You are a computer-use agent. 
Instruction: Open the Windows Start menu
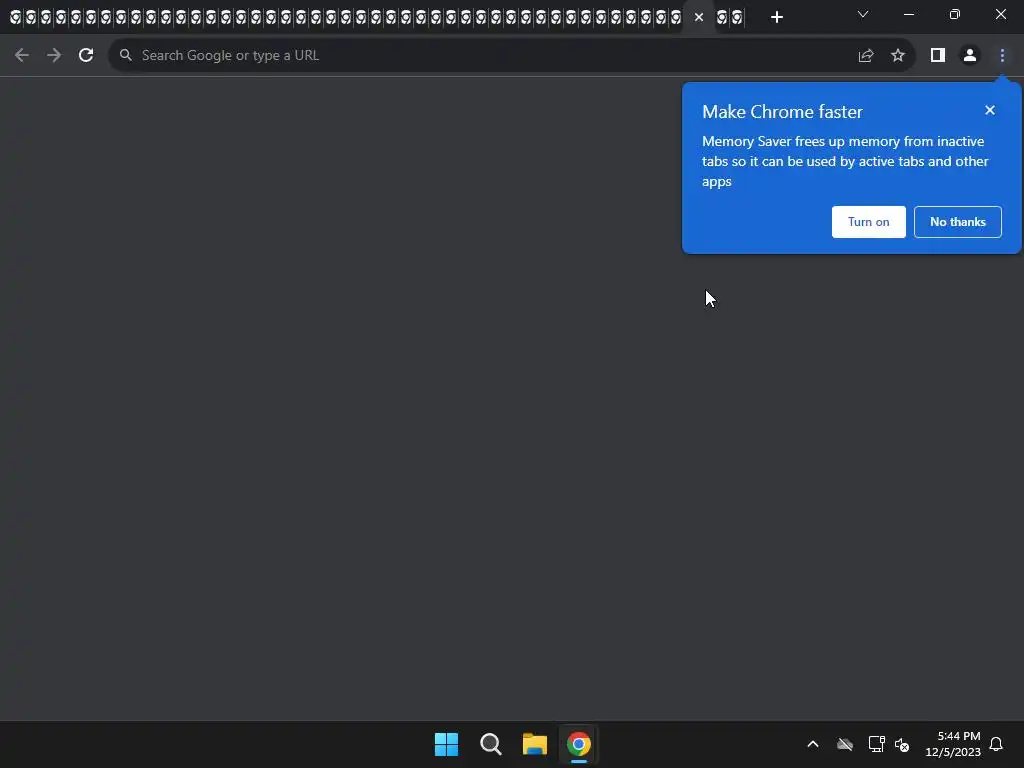(x=447, y=744)
